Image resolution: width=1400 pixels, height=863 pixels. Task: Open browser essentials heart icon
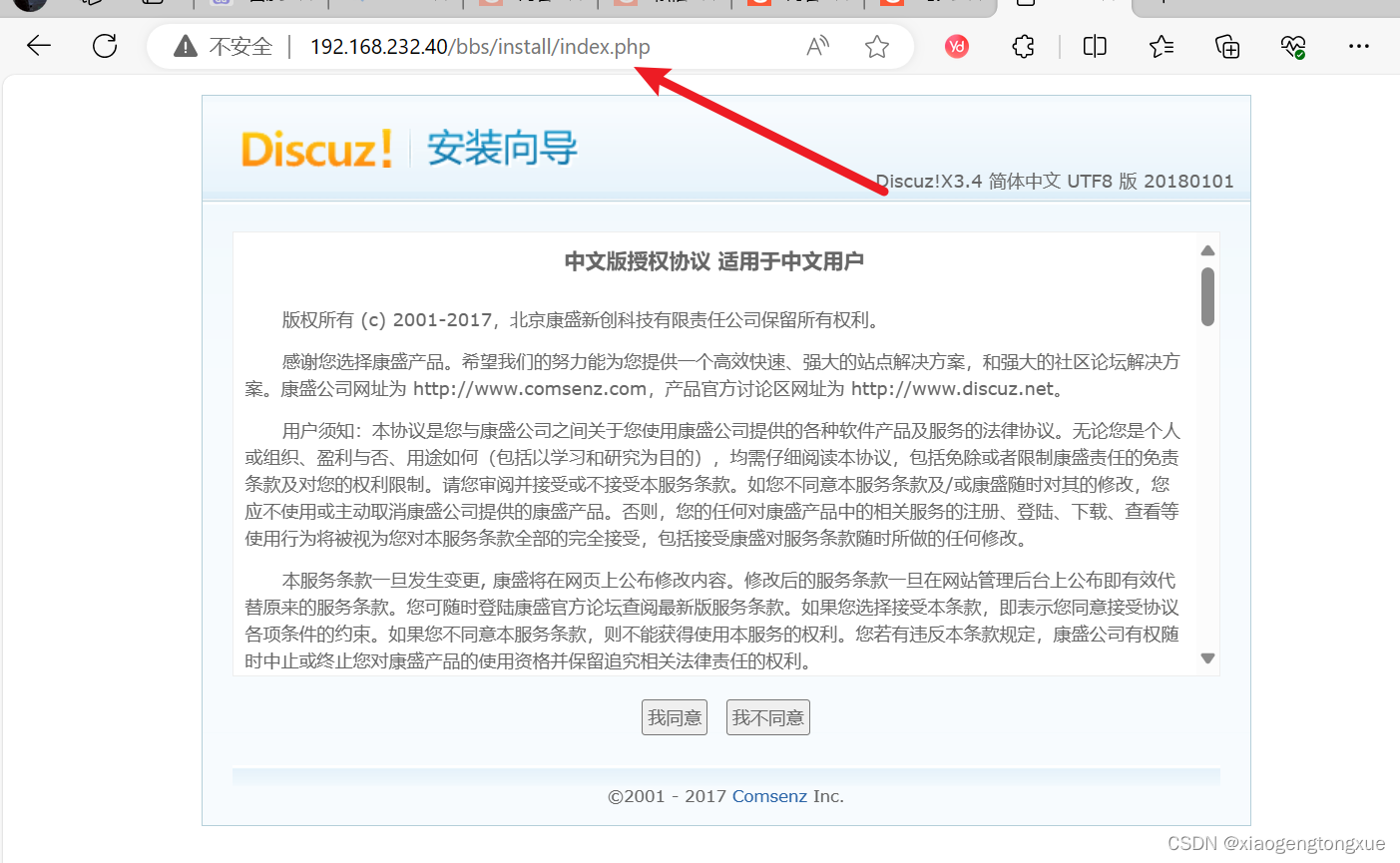tap(1292, 46)
